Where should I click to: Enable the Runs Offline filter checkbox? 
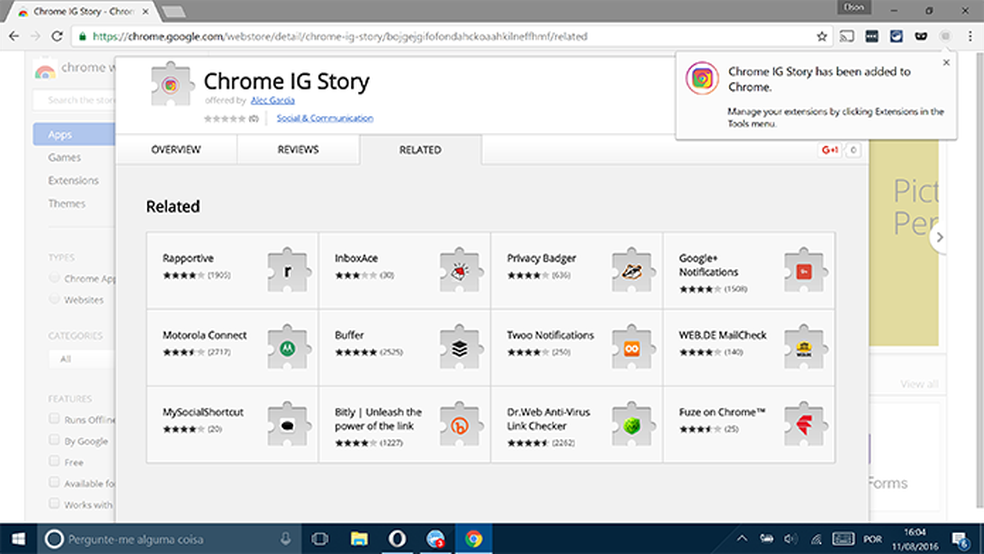tap(54, 418)
